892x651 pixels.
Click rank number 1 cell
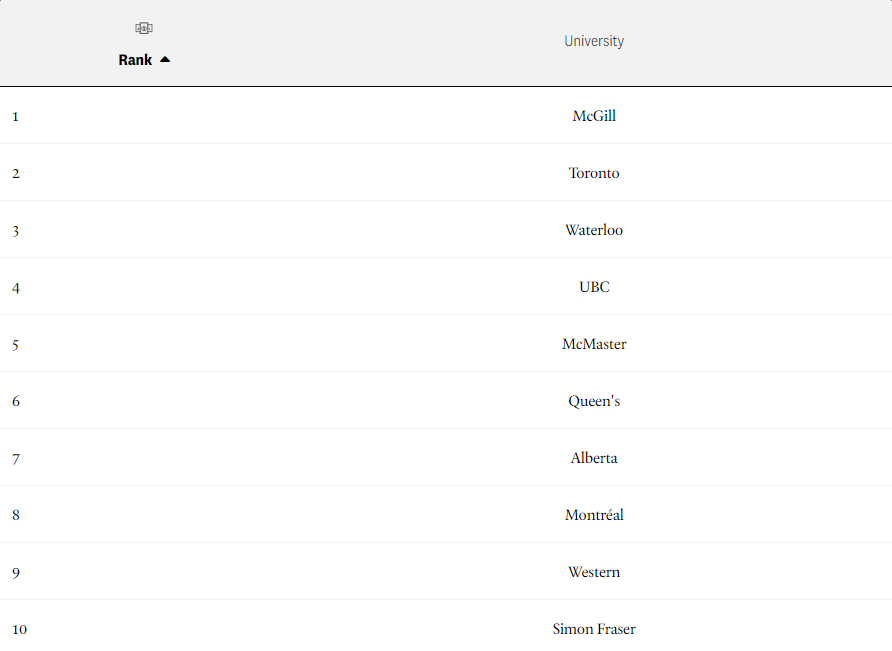coord(16,116)
